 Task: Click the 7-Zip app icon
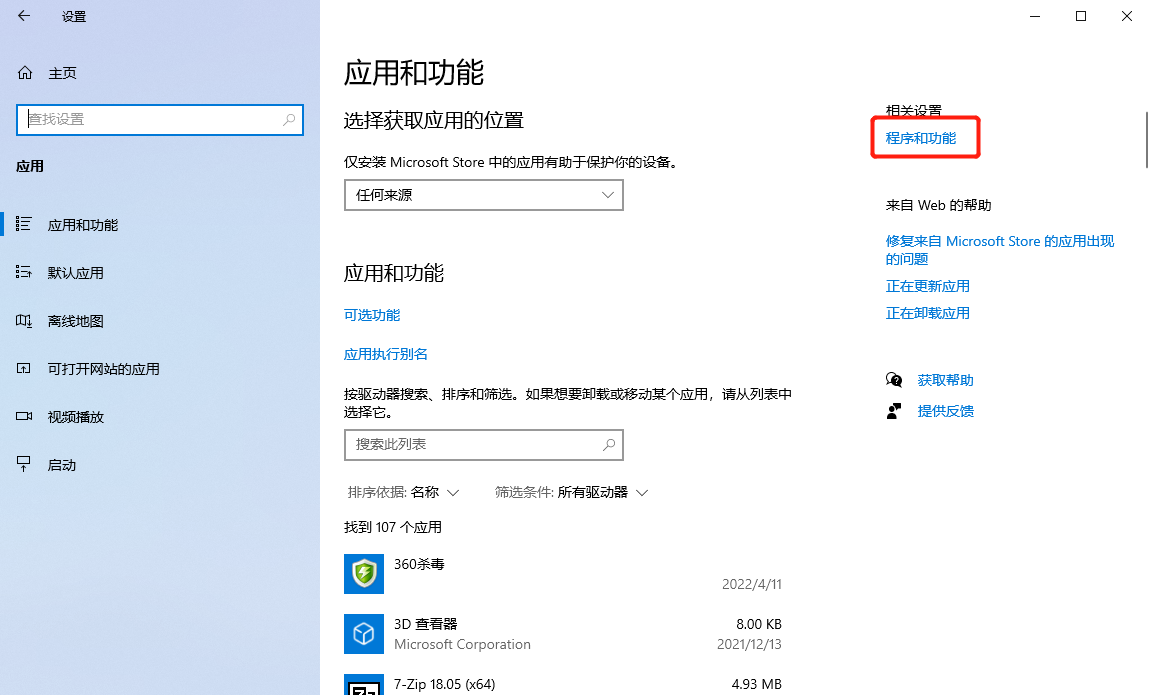(364, 685)
